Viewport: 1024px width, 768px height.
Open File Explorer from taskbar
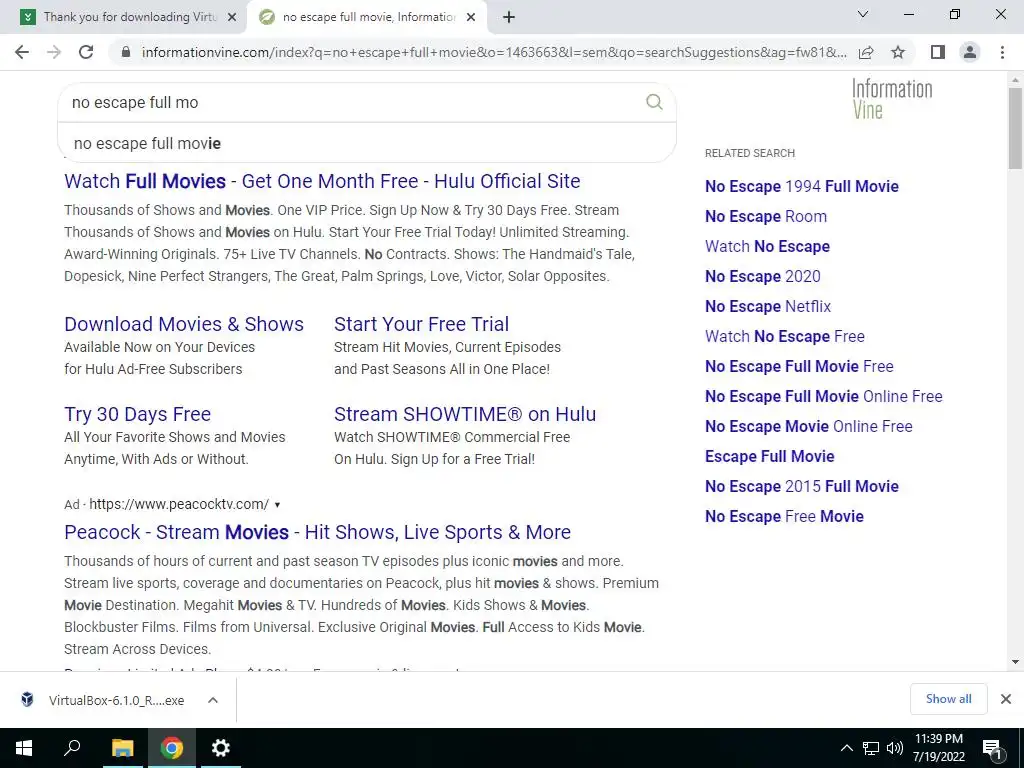(x=122, y=748)
